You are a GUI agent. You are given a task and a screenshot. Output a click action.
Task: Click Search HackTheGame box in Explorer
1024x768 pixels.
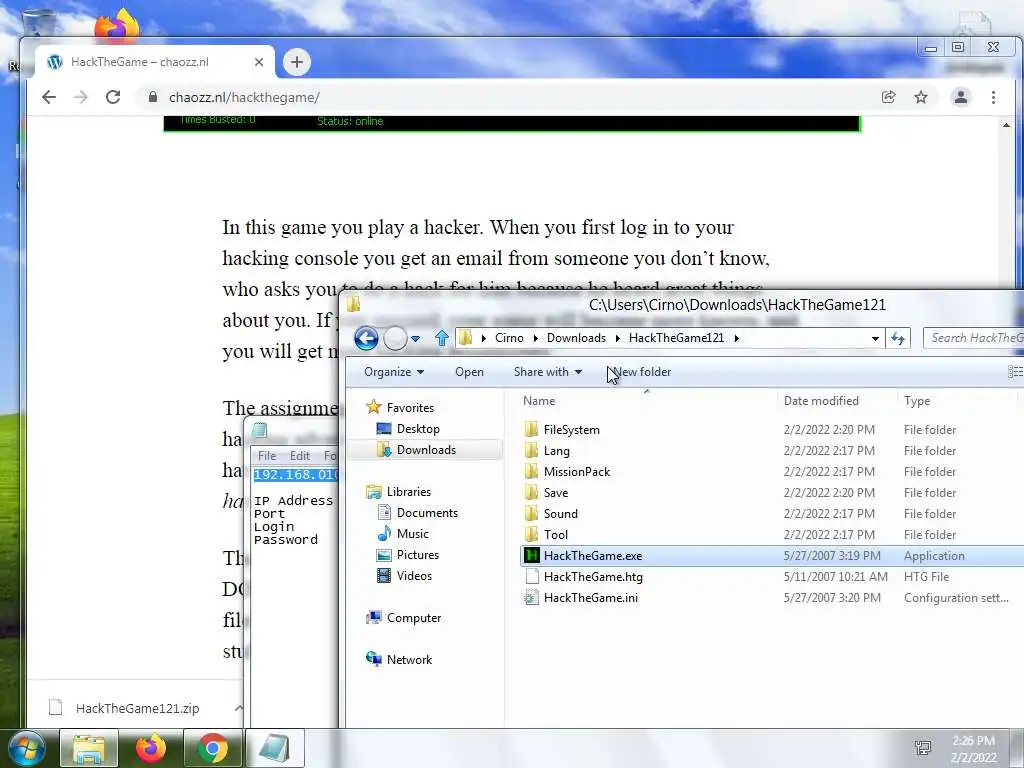pos(973,338)
